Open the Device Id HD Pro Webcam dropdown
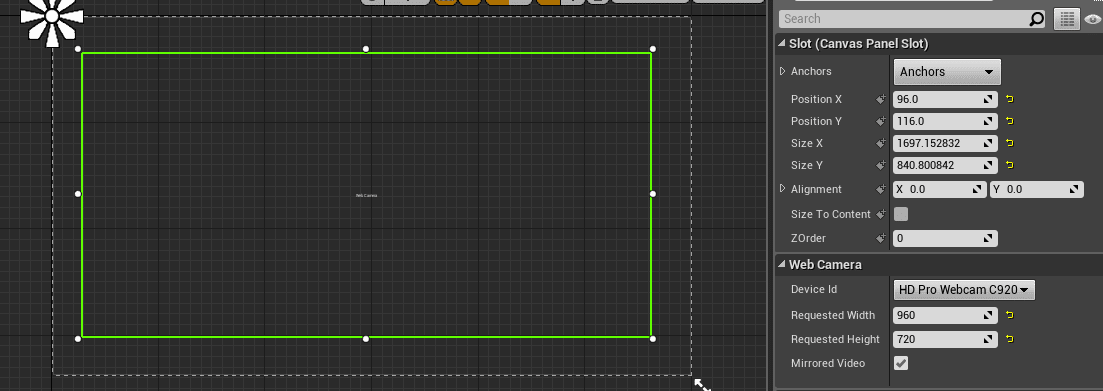The height and width of the screenshot is (391, 1103). coord(964,290)
